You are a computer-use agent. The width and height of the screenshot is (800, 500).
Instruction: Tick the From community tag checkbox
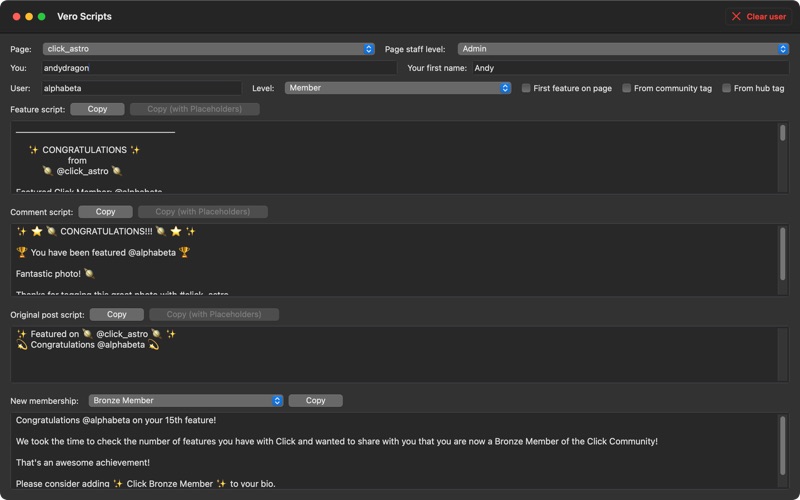tap(626, 88)
